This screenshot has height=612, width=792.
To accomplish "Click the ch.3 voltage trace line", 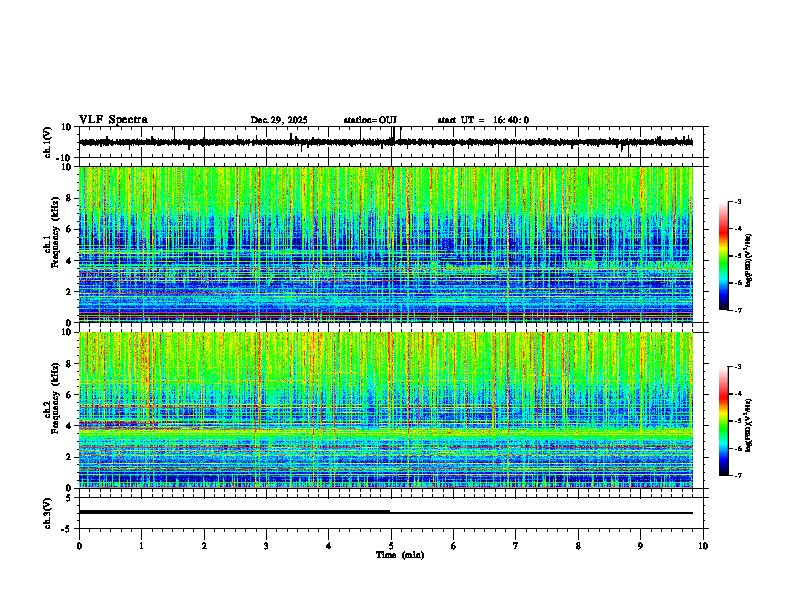I will (x=385, y=513).
